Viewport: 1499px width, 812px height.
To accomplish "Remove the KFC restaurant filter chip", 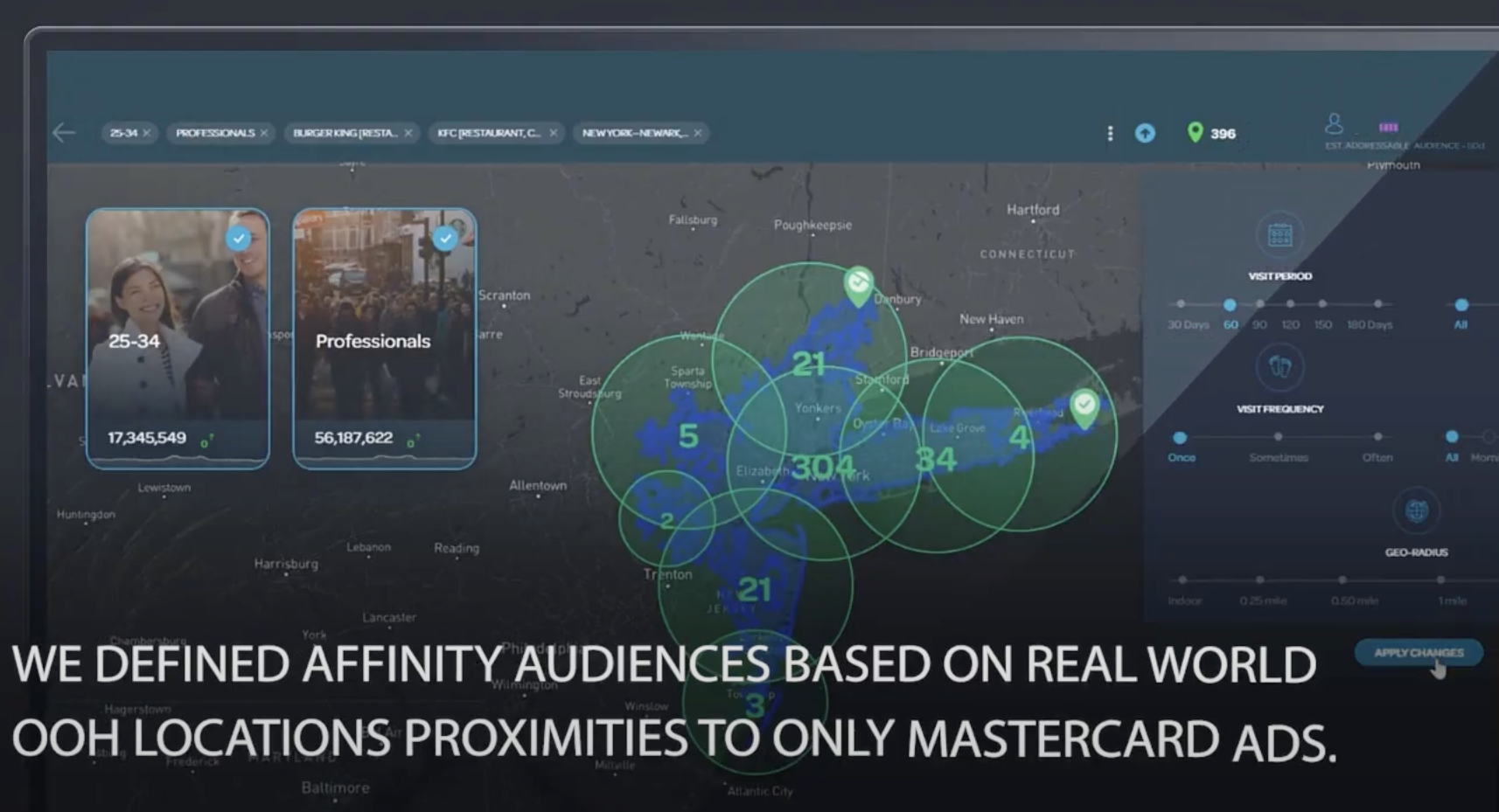I will 553,133.
